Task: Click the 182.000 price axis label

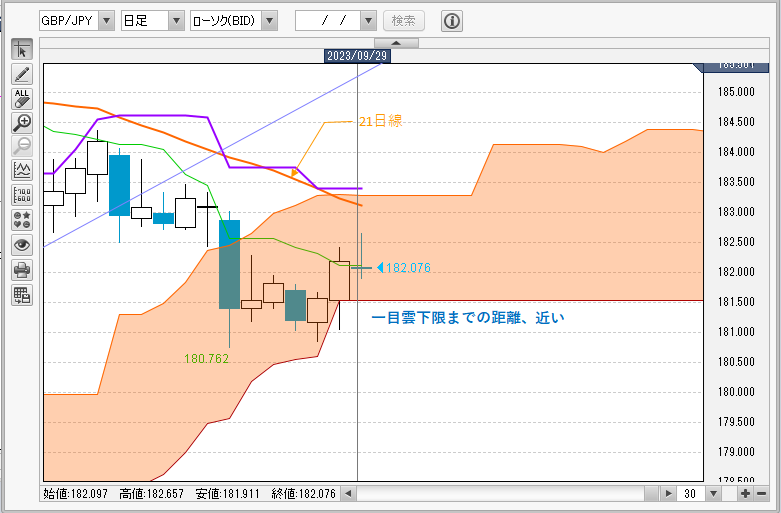Action: pos(736,272)
